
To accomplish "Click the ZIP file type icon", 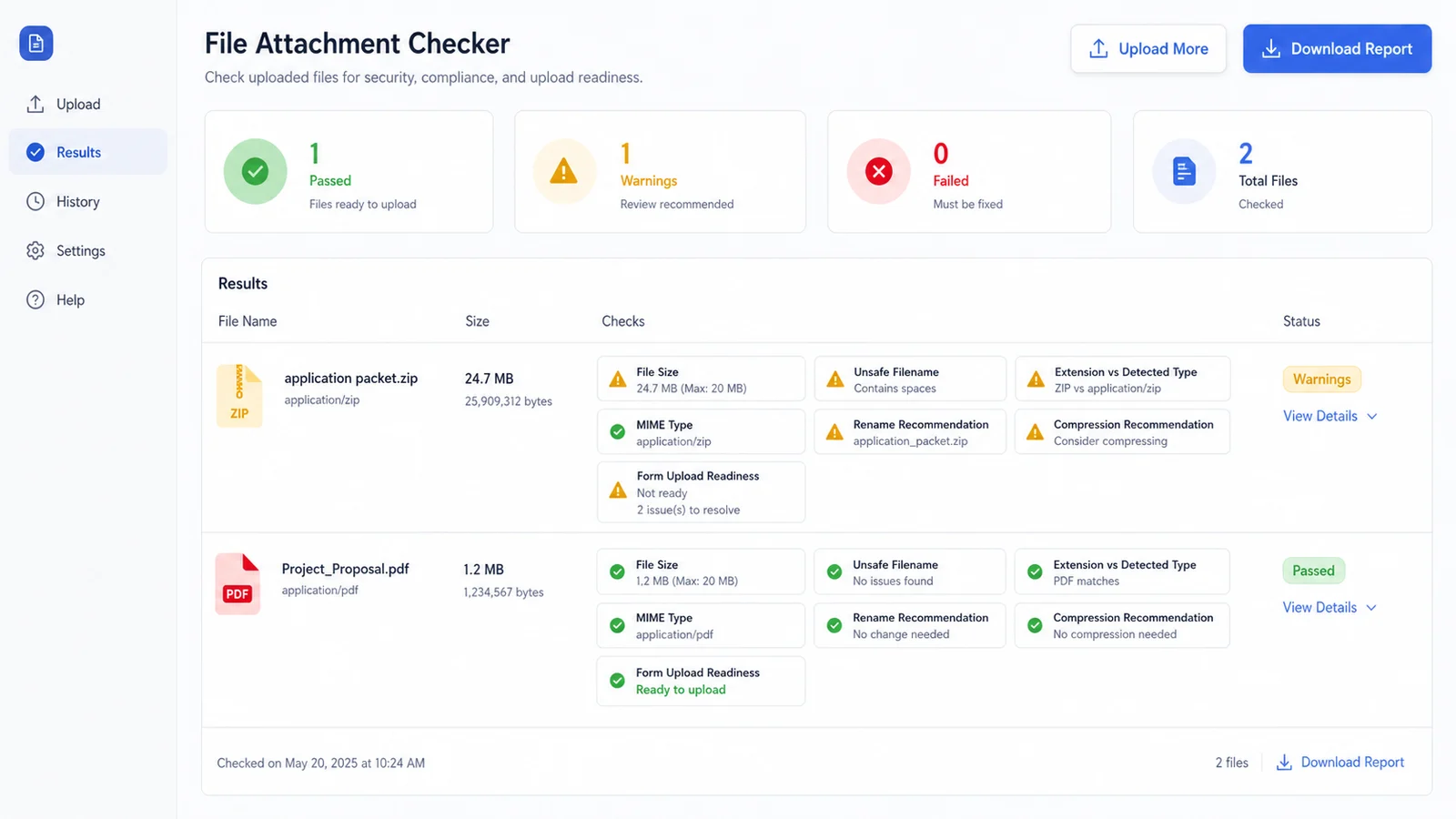I will pos(239,396).
